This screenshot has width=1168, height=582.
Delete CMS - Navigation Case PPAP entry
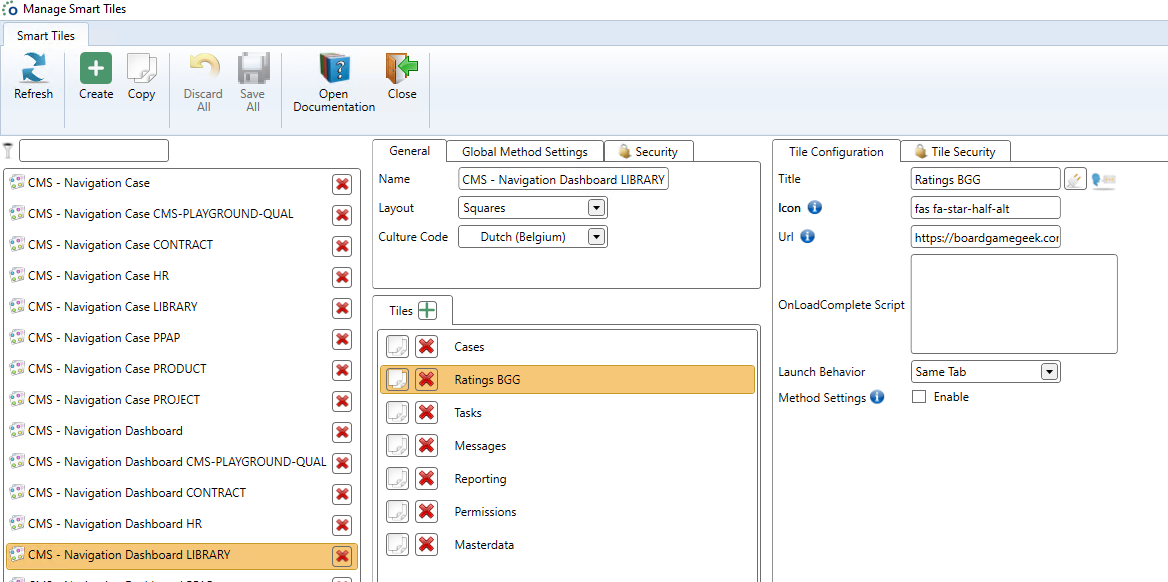pyautogui.click(x=342, y=339)
